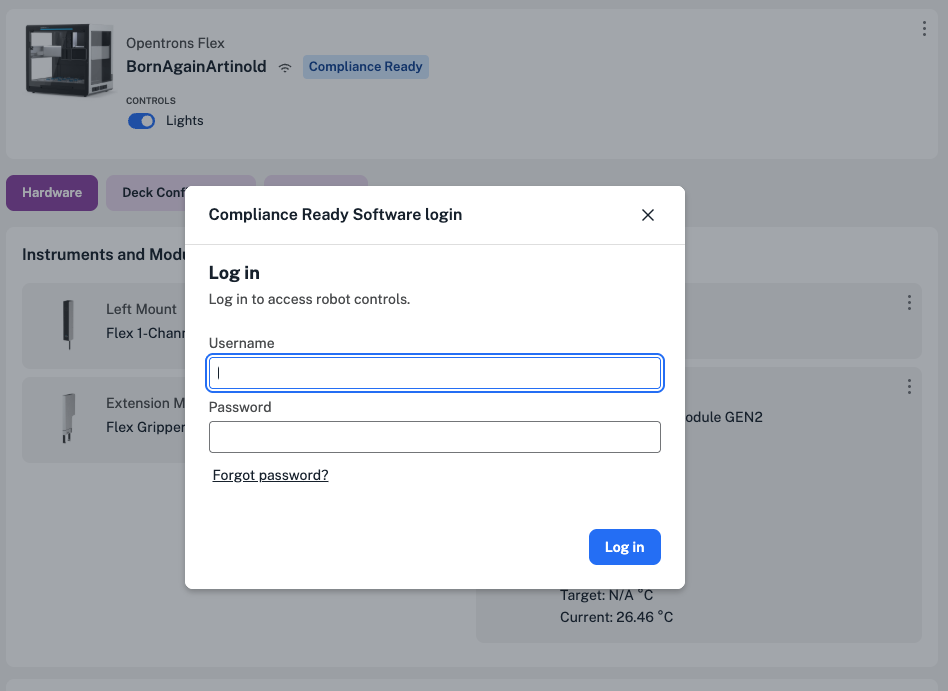Submit with the blue Log in button
948x691 pixels.
(625, 547)
